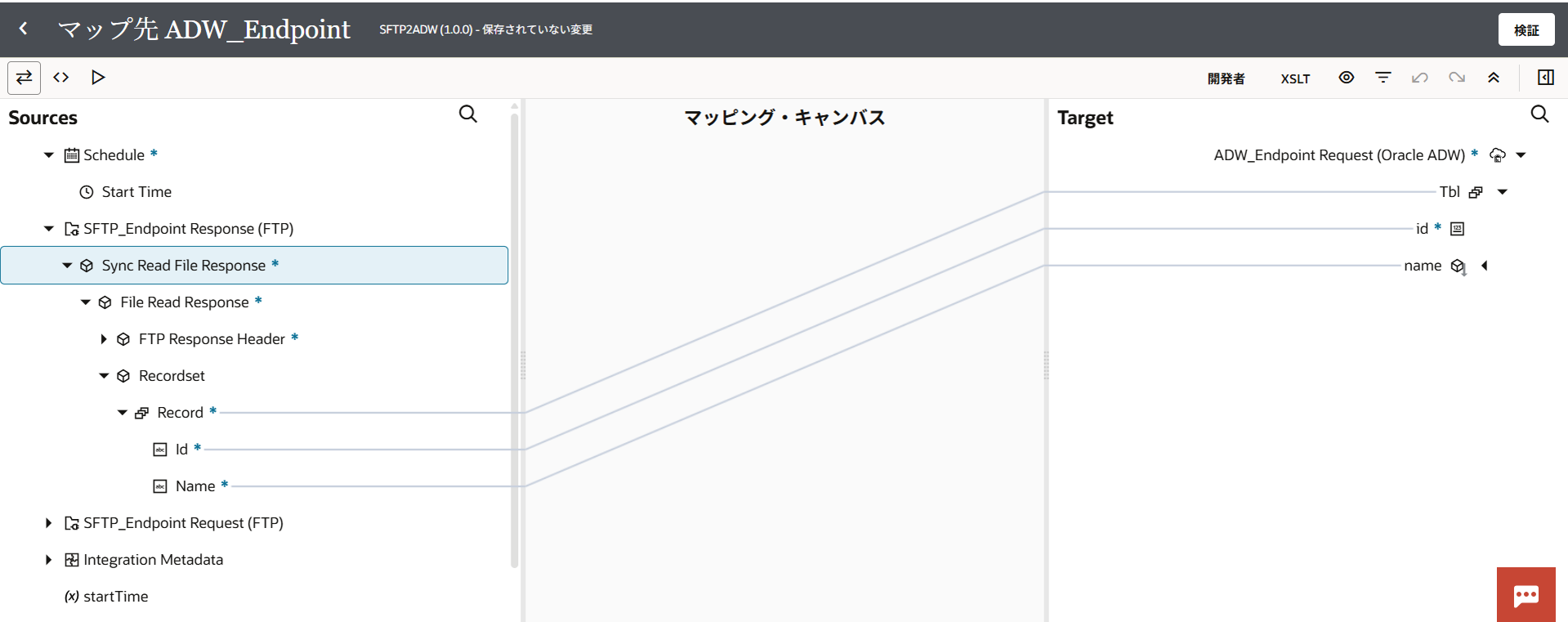Image resolution: width=1568 pixels, height=622 pixels.
Task: Open the chat help widget
Action: 1526,594
